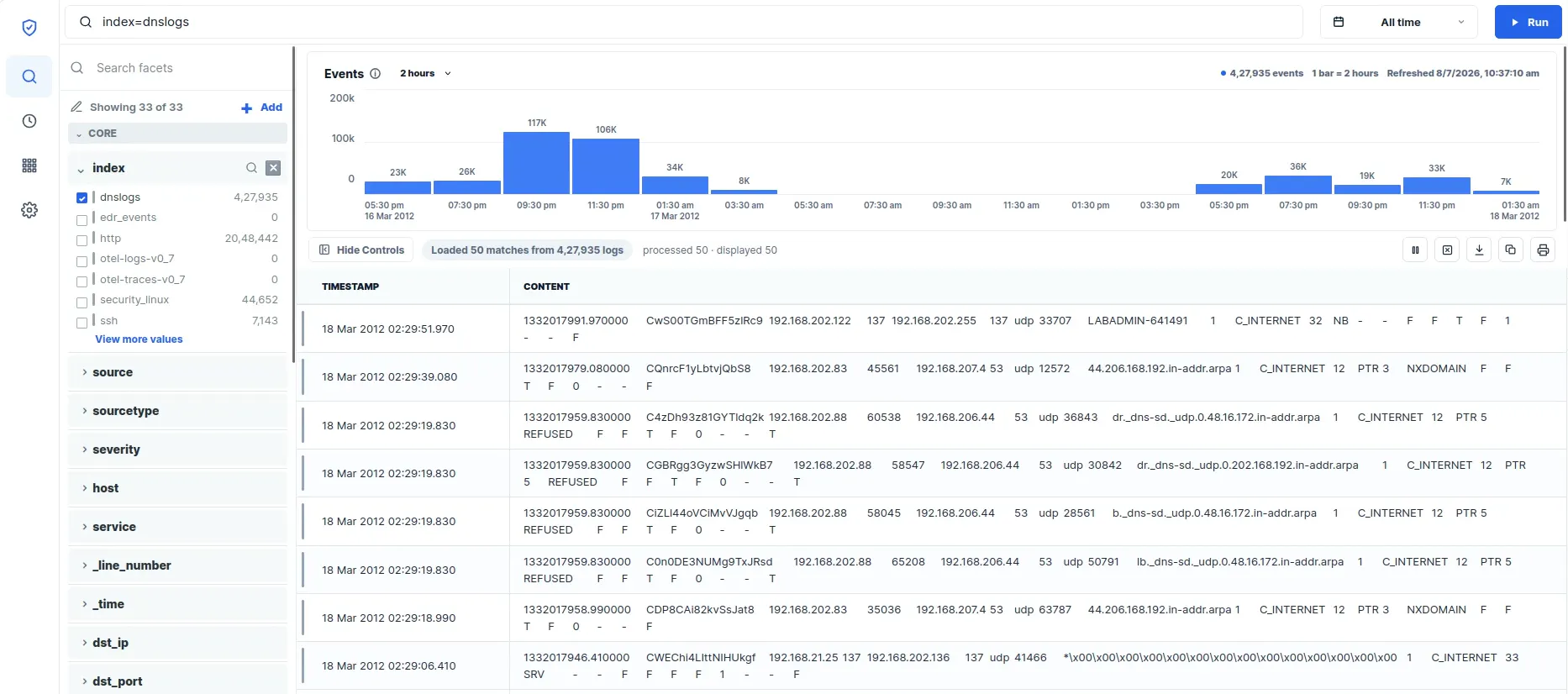Click the TIMESTAMP column header
This screenshot has height=694, width=1568.
point(350,287)
